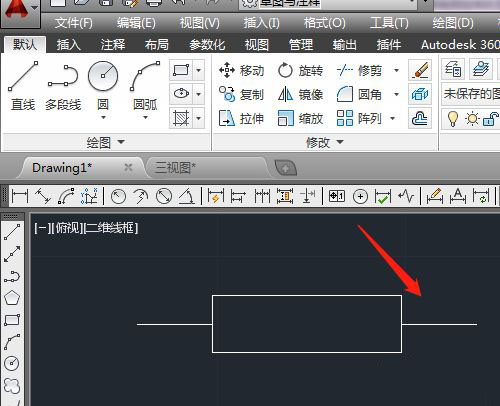The height and width of the screenshot is (406, 500).
Task: Click the new drawing tab plus button
Action: (x=286, y=168)
